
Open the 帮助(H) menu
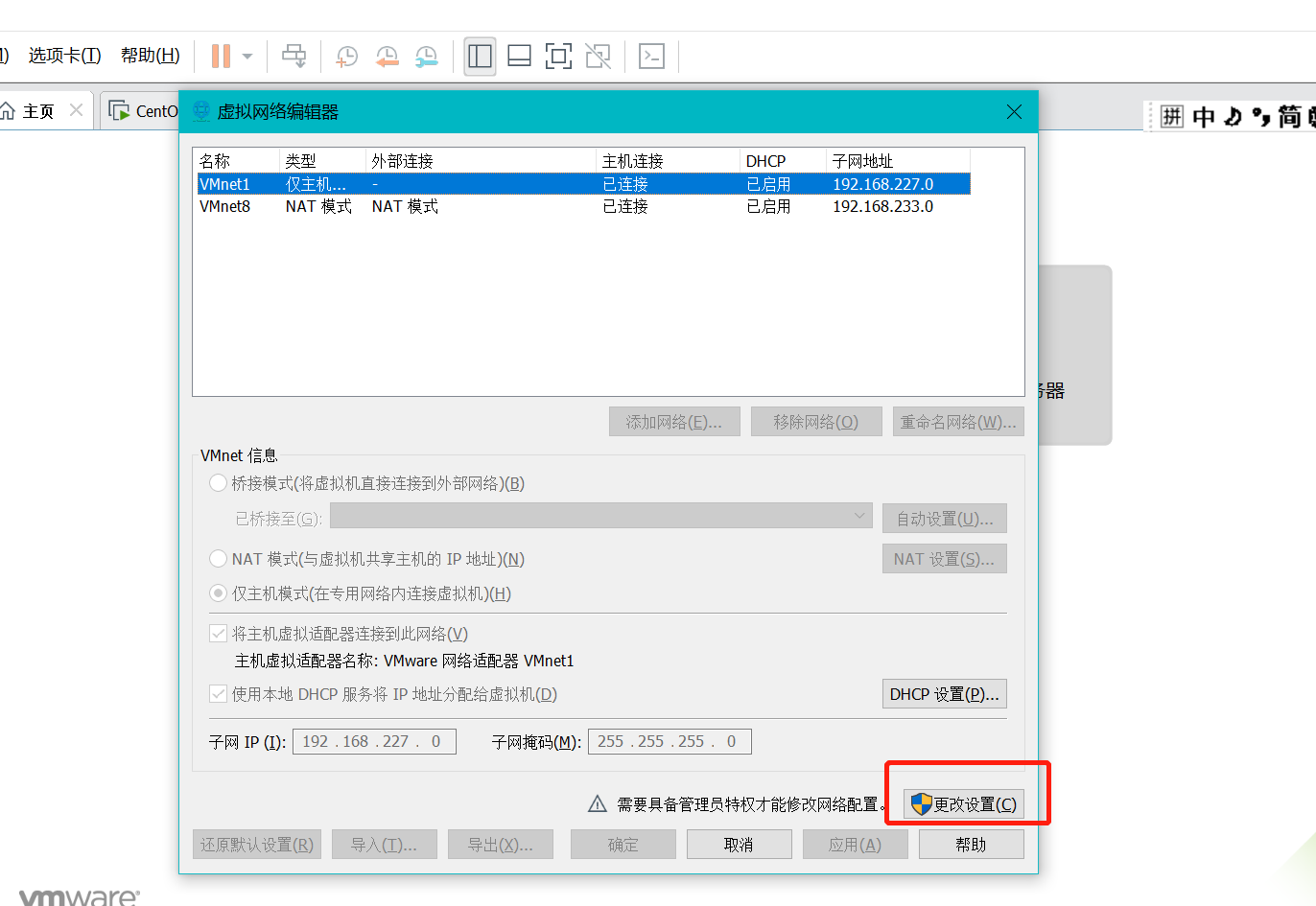[x=151, y=56]
